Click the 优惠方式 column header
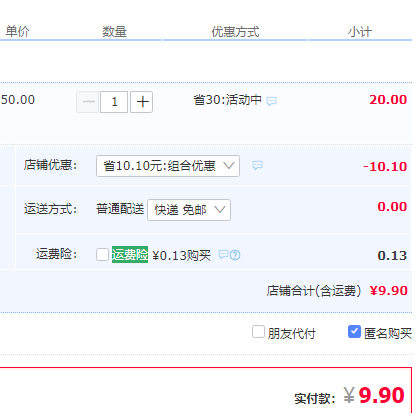420x413 pixels. [x=235, y=32]
